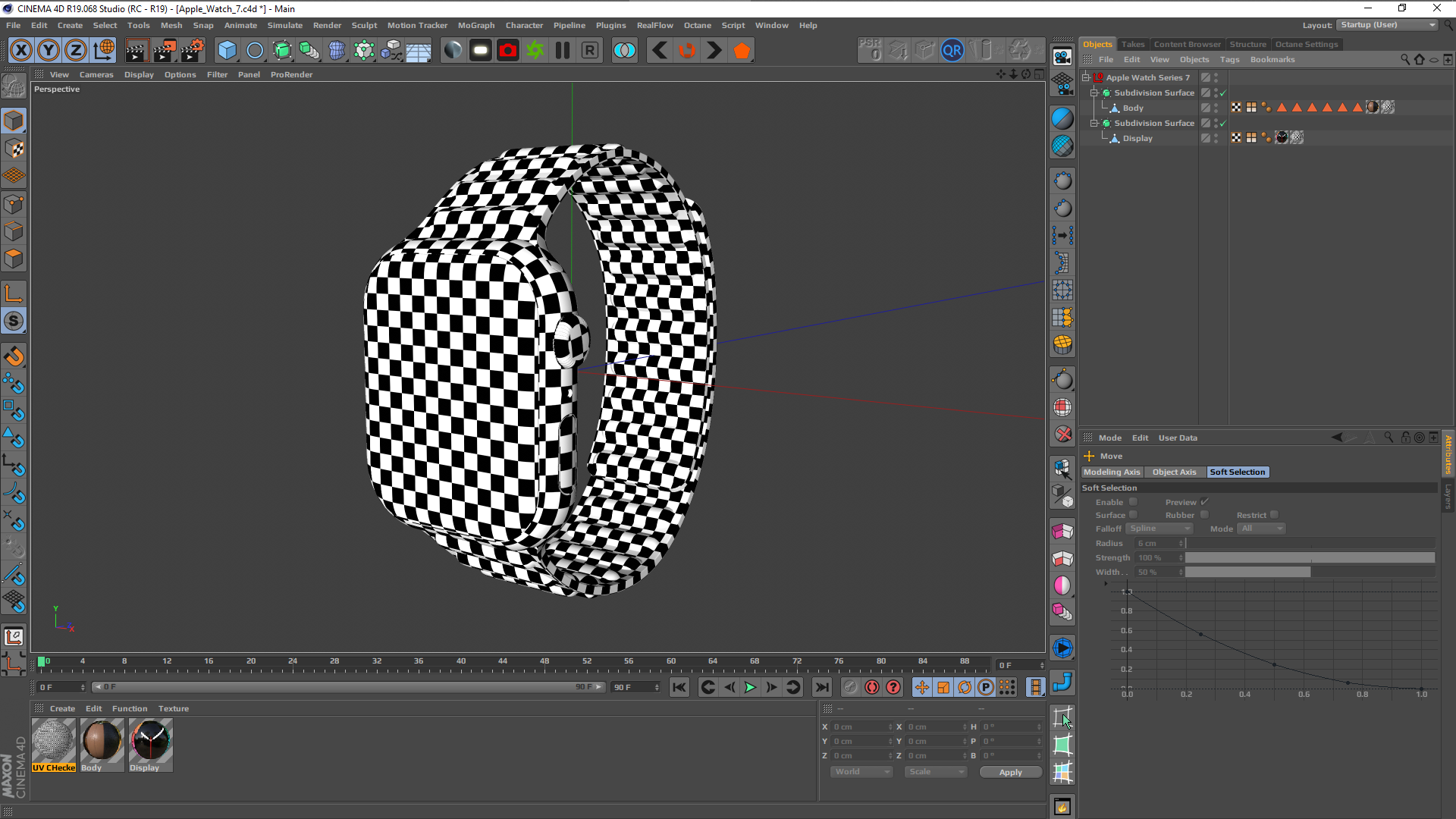
Task: Open the World coordinate system dropdown
Action: click(x=861, y=772)
